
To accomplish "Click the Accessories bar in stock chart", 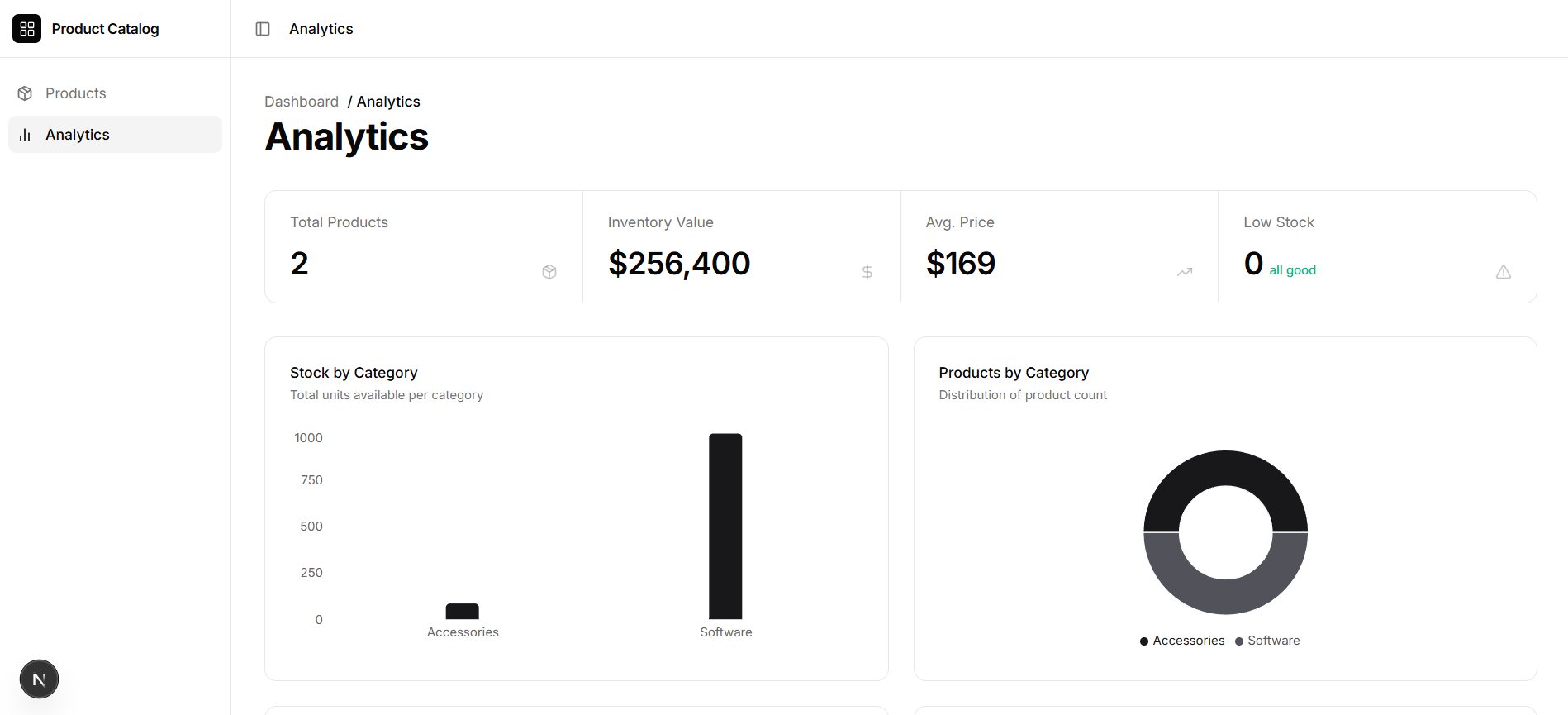I will click(463, 612).
